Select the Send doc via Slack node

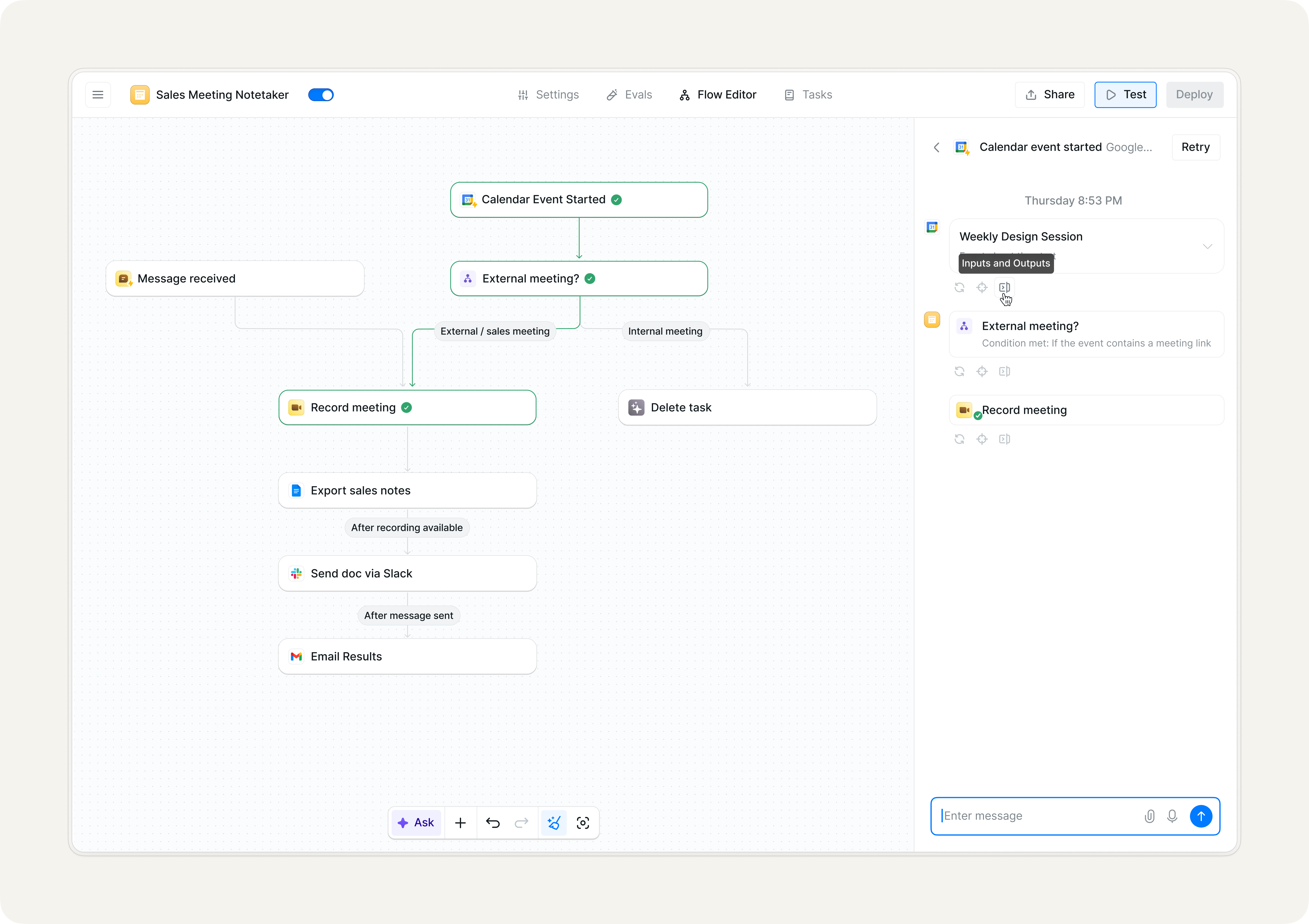[407, 573]
